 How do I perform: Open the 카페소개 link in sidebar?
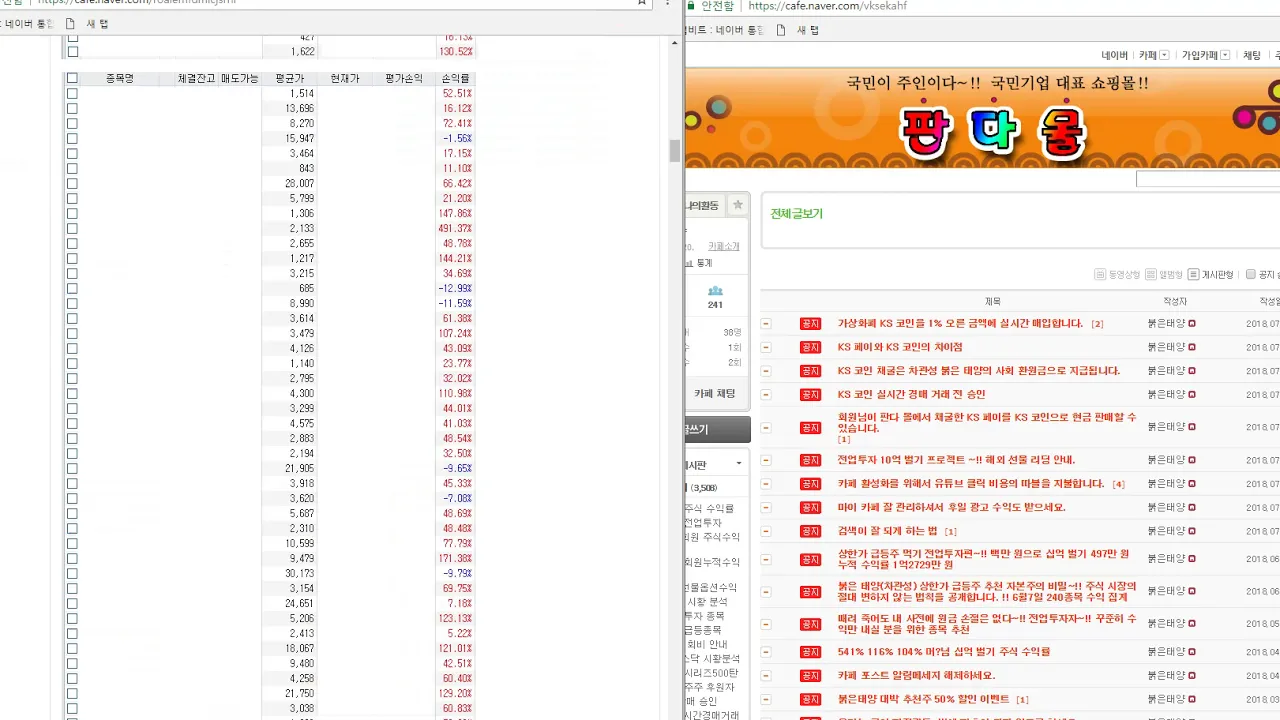click(x=724, y=246)
